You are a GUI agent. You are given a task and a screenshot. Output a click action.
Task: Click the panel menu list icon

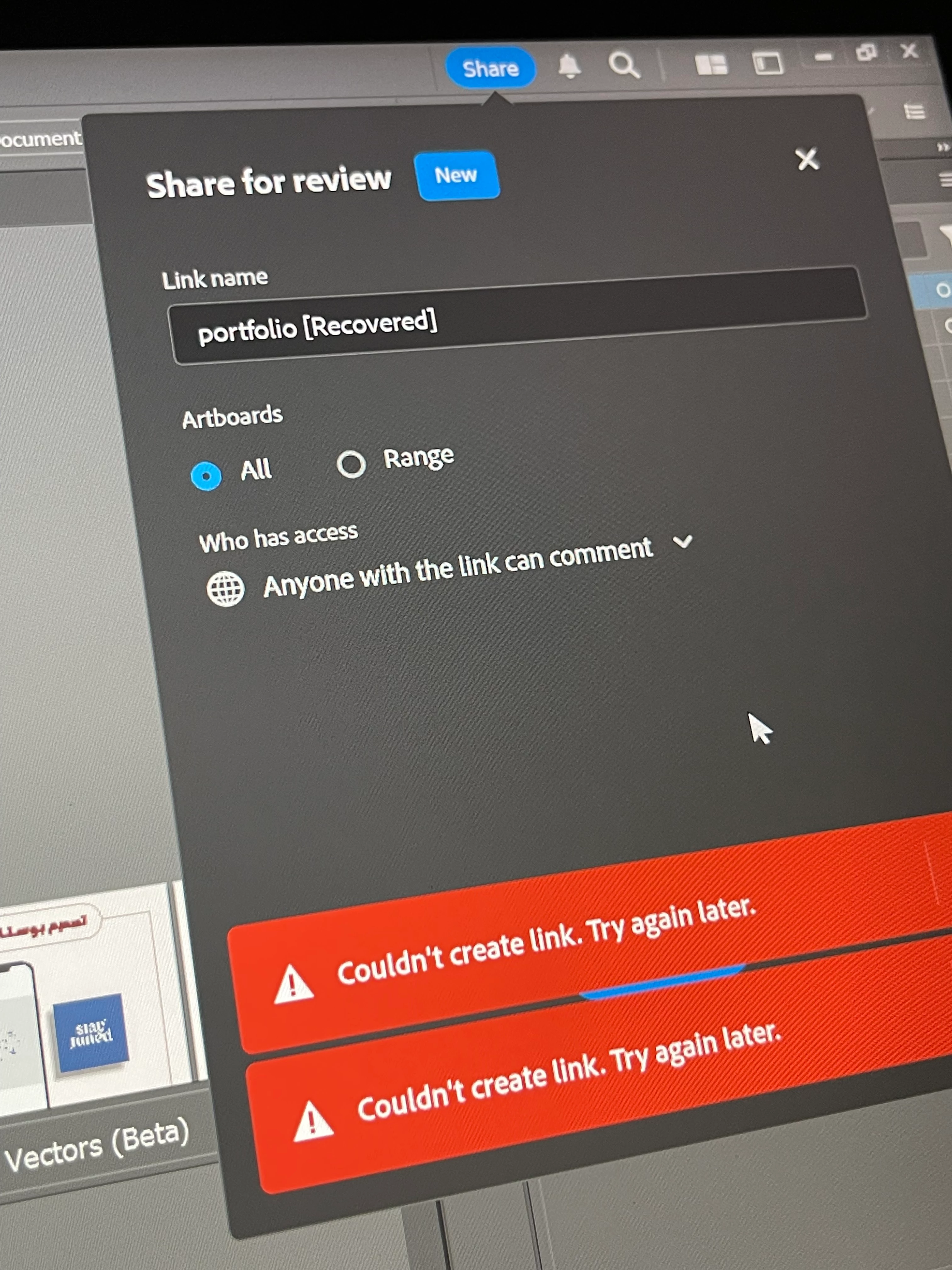914,111
